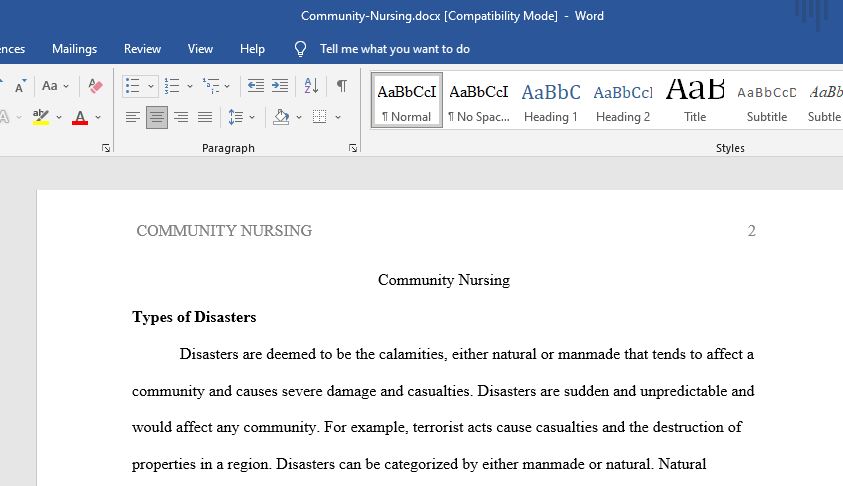Click the Tell me lightbulb icon
Viewport: 843px width, 486px height.
tap(300, 49)
